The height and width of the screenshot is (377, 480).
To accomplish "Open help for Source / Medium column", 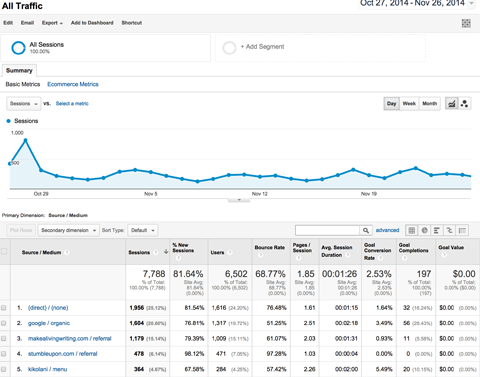I will tap(67, 252).
